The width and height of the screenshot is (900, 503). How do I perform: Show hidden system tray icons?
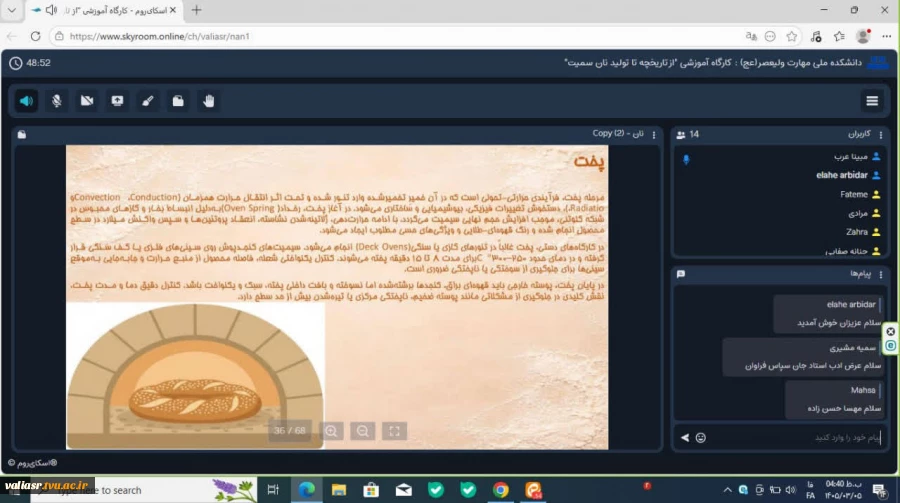tap(727, 490)
